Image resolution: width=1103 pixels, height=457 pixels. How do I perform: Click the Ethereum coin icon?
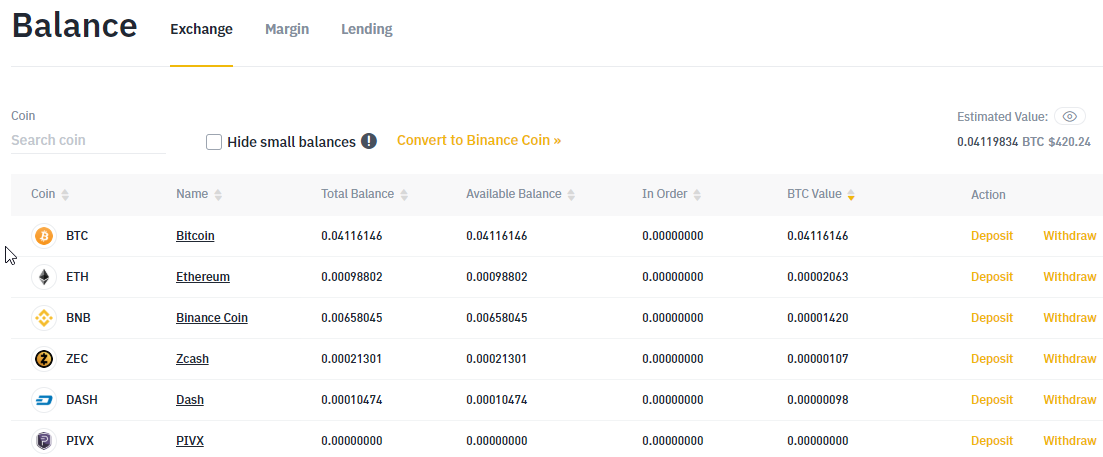(x=43, y=277)
